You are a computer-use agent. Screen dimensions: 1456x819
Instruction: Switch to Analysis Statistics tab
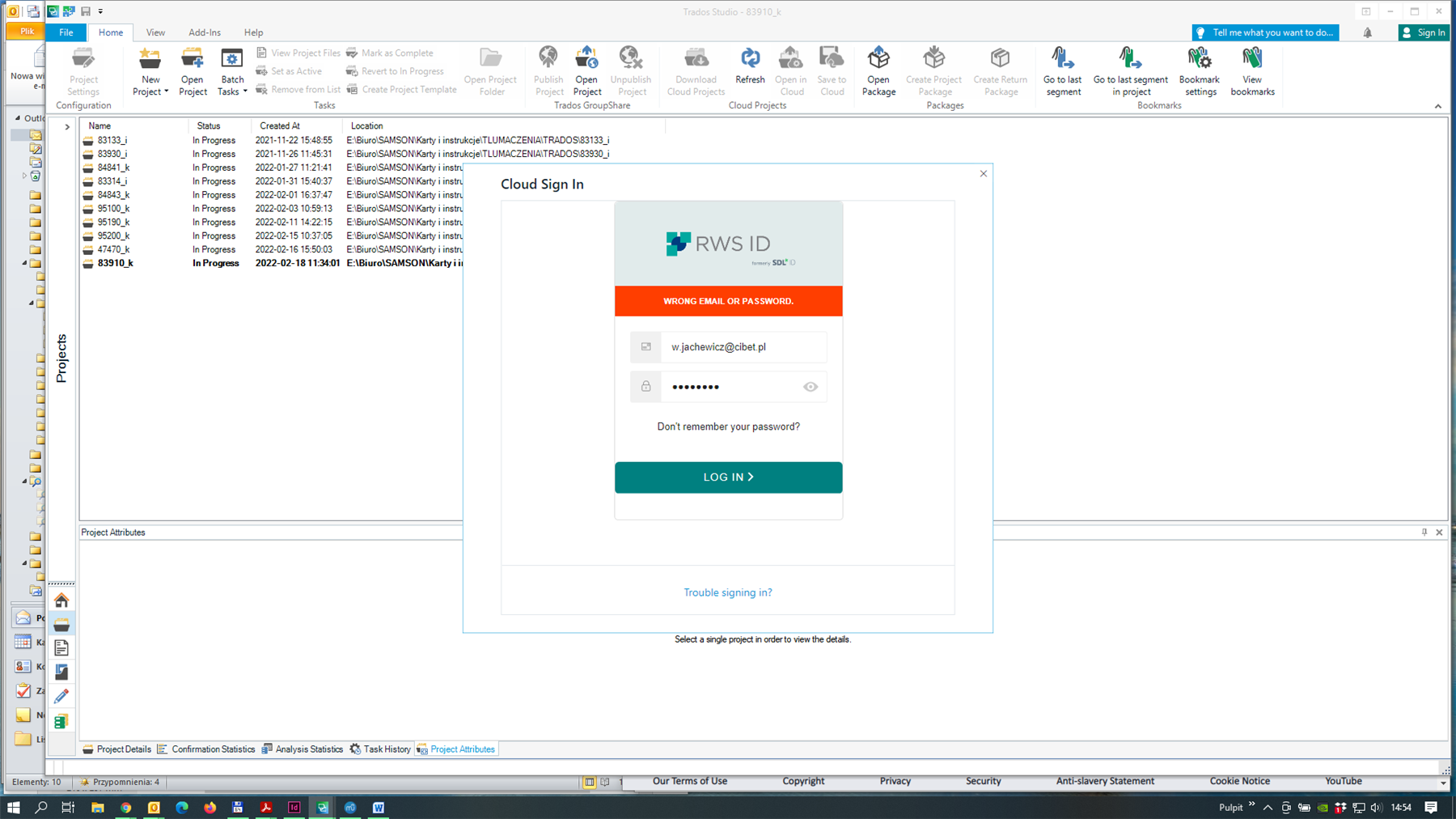(303, 749)
